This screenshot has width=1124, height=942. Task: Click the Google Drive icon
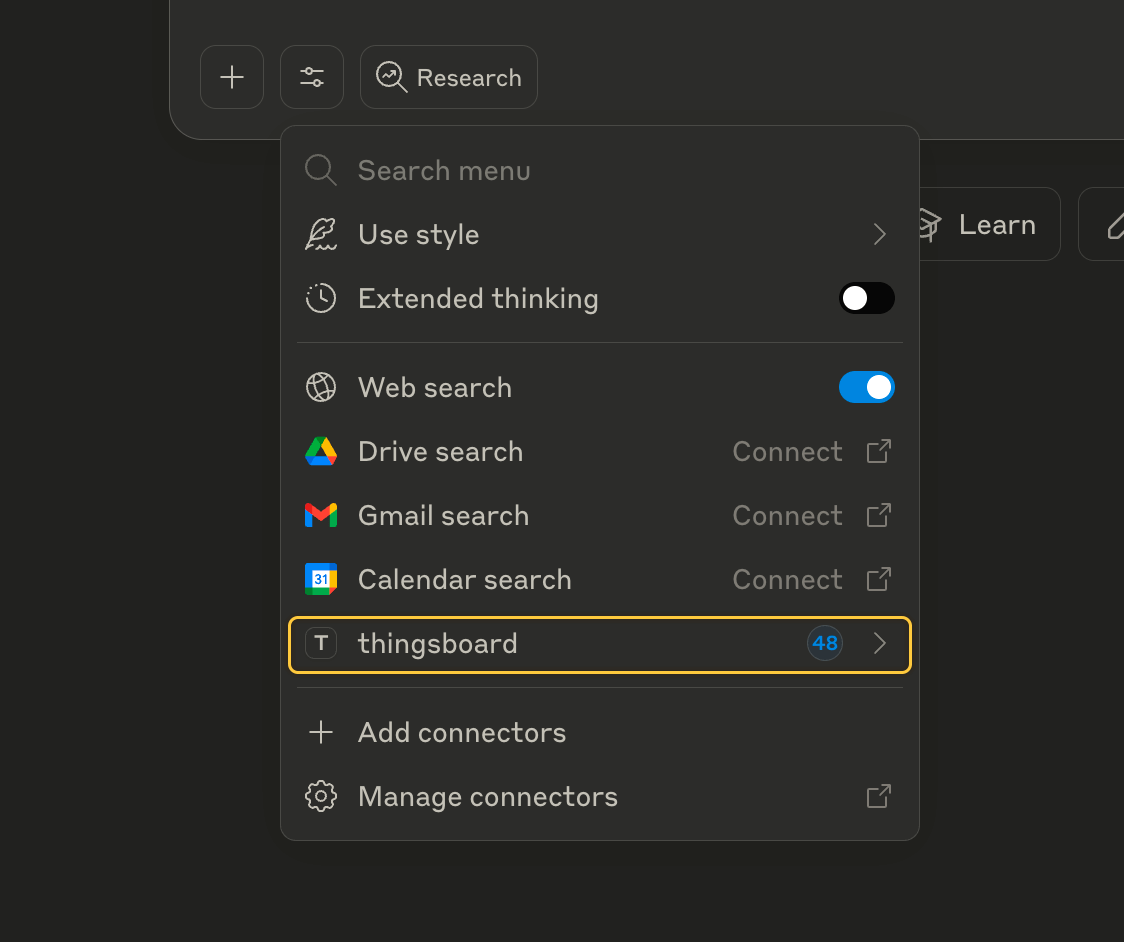tap(321, 452)
